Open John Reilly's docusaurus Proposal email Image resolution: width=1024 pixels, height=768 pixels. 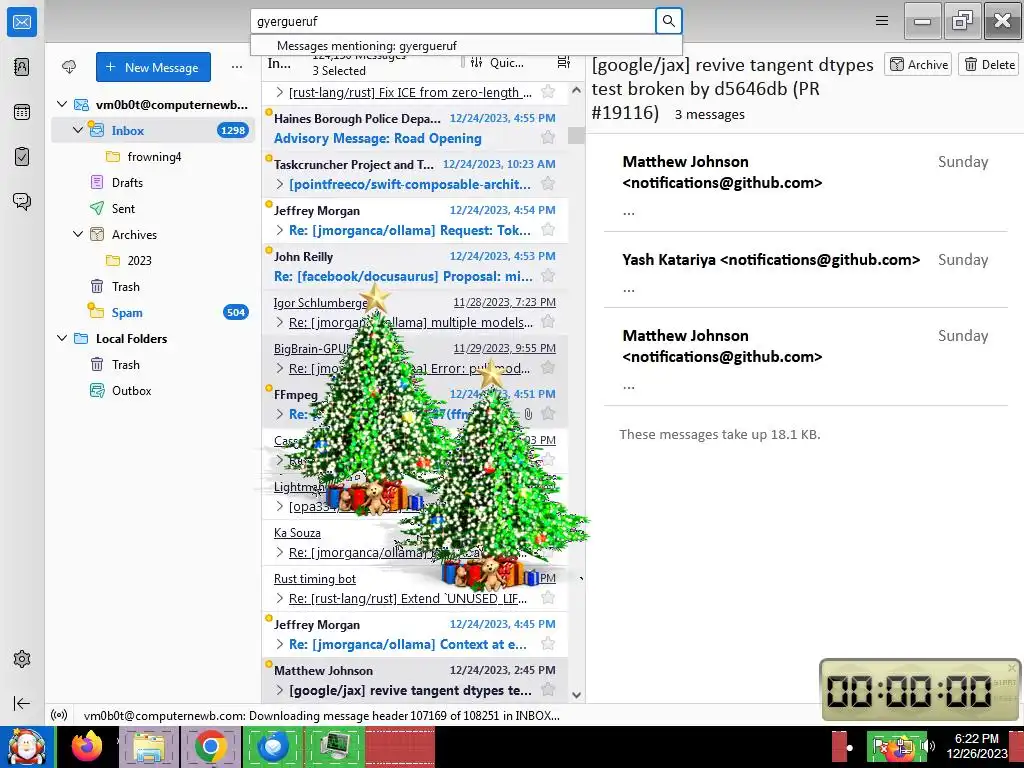tap(415, 266)
